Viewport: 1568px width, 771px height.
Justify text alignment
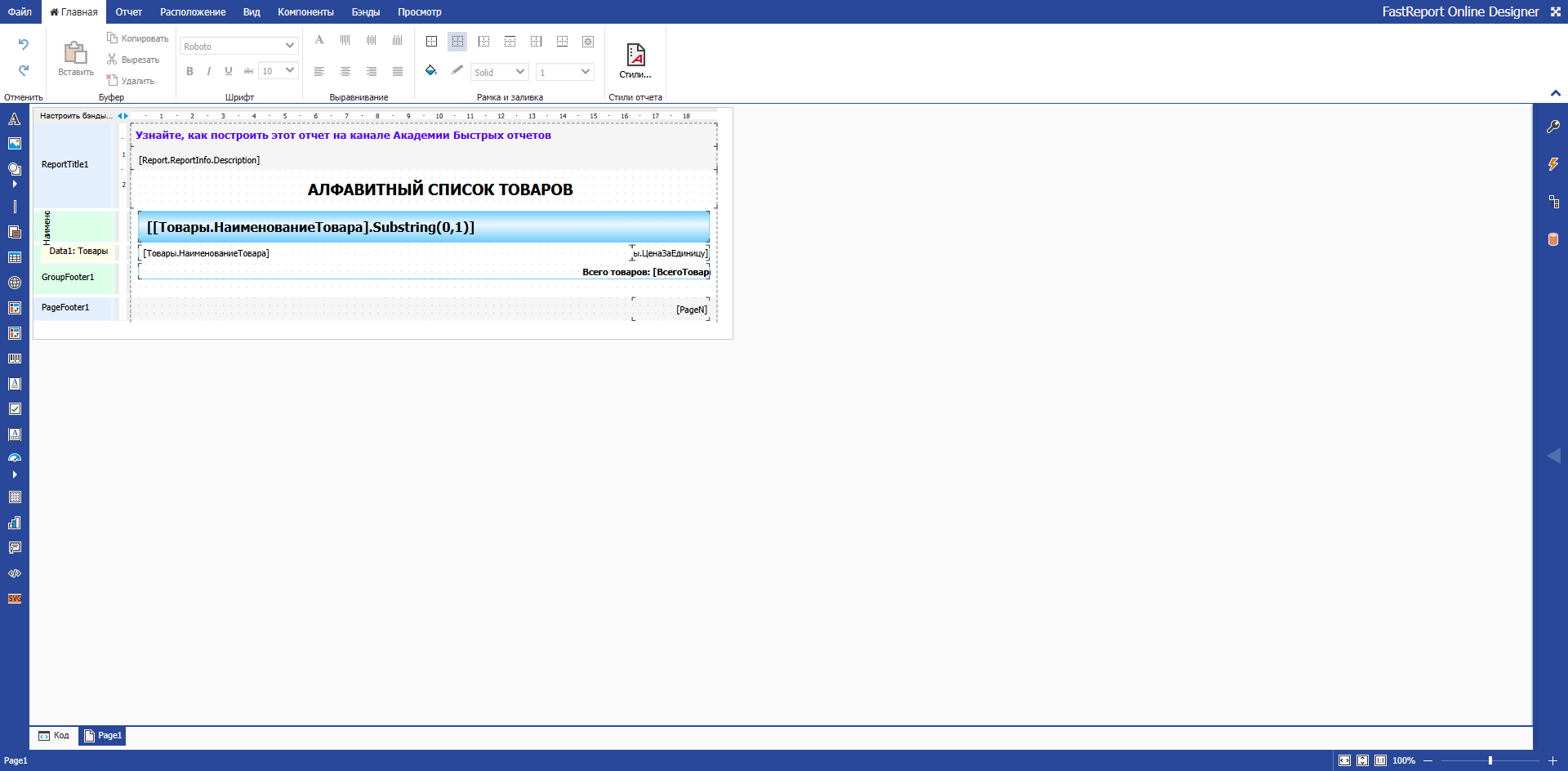398,72
